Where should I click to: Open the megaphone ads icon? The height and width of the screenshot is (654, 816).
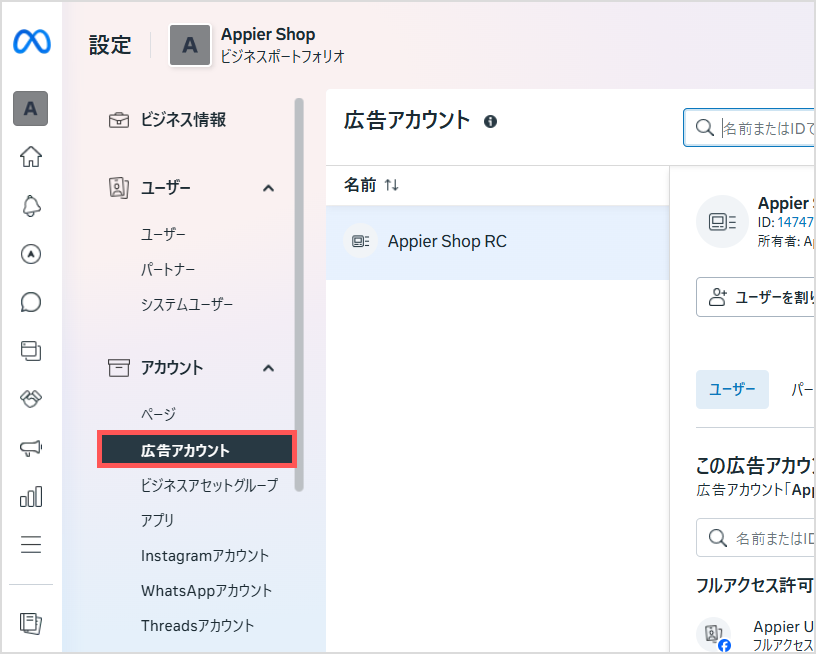31,447
